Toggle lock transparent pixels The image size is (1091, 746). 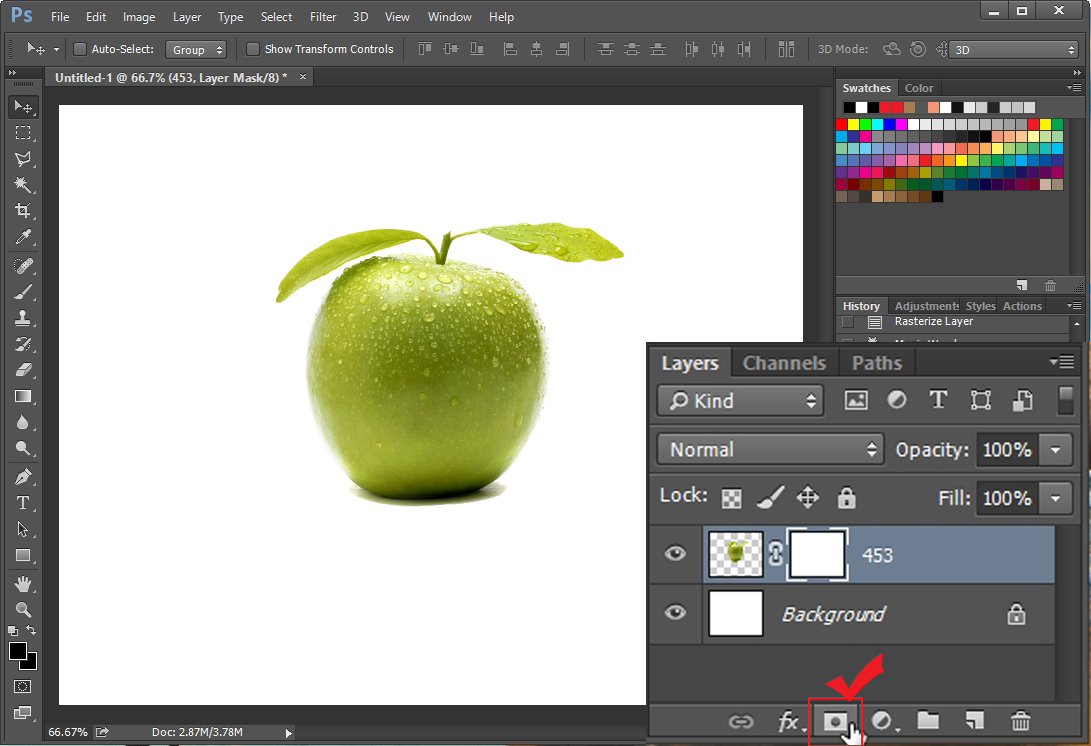click(731, 498)
